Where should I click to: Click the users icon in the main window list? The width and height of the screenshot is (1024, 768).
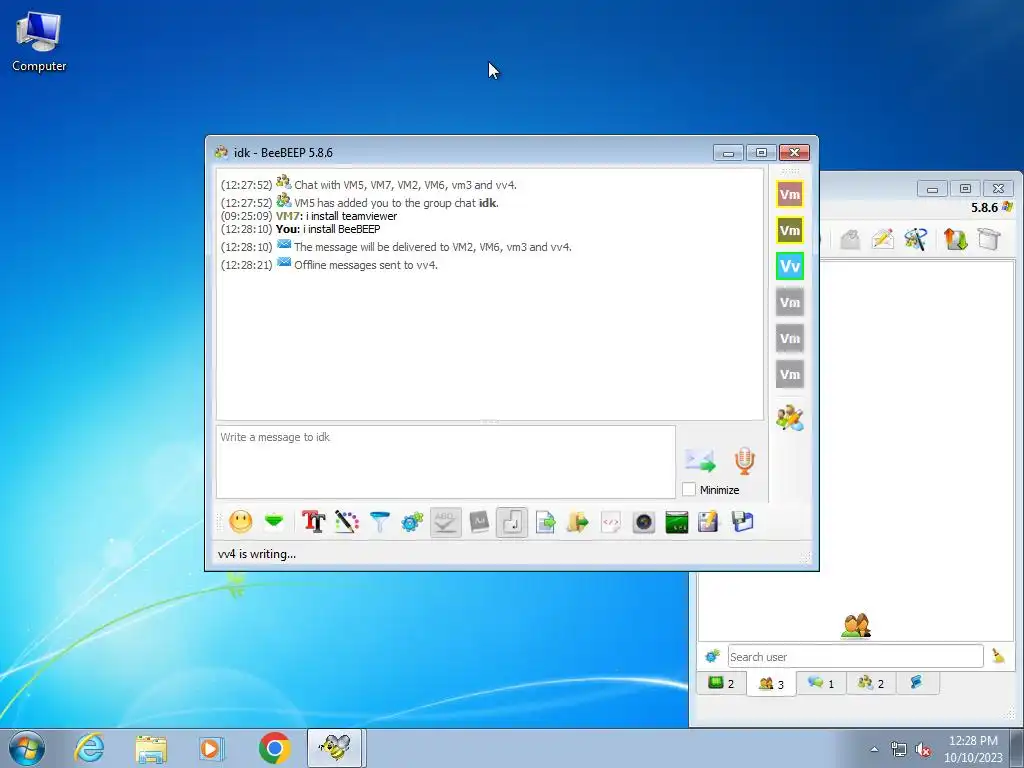click(x=856, y=626)
